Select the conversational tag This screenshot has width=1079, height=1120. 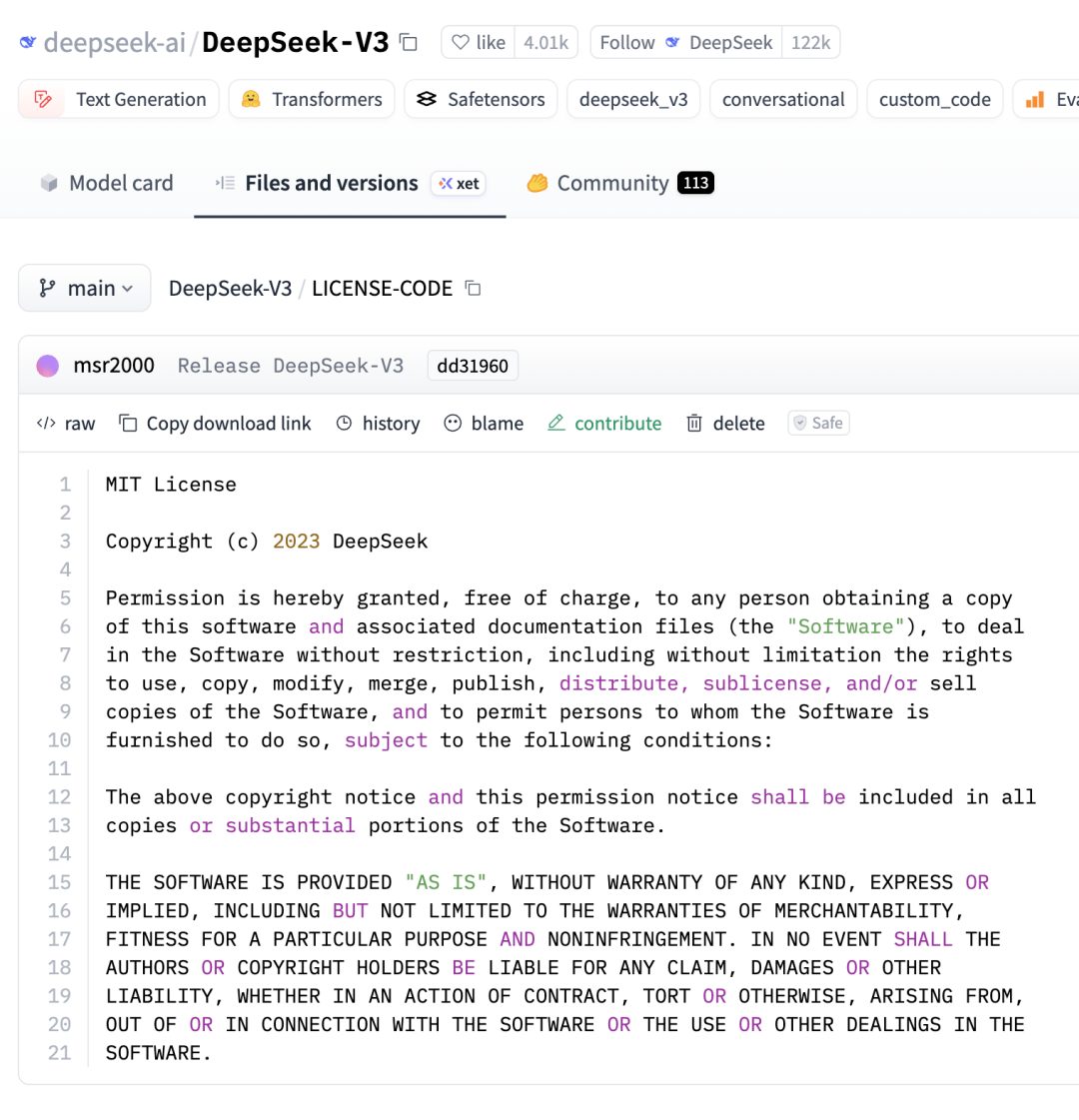pyautogui.click(x=783, y=99)
